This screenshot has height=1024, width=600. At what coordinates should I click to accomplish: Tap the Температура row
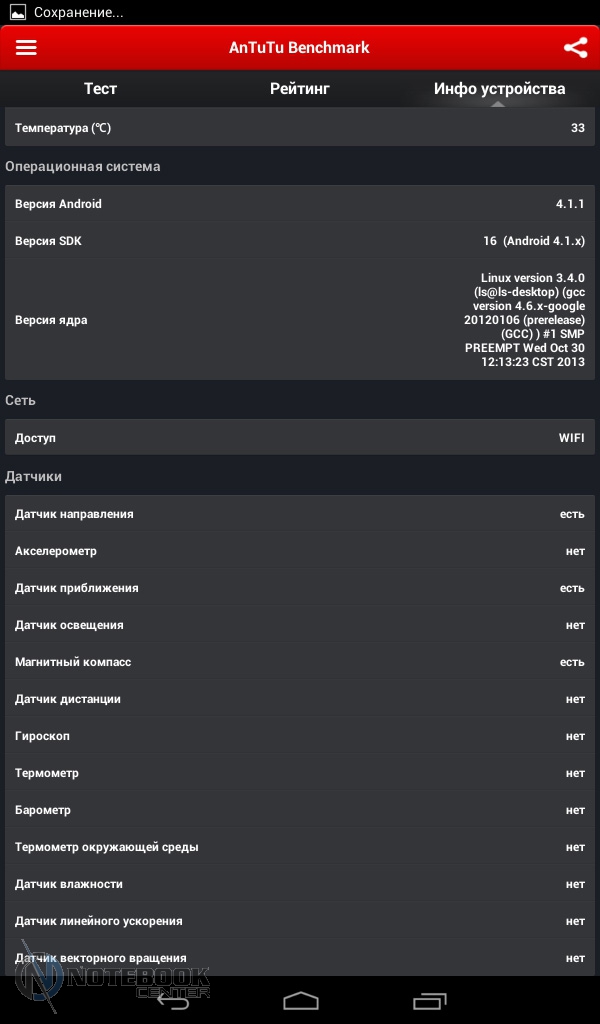pos(300,128)
